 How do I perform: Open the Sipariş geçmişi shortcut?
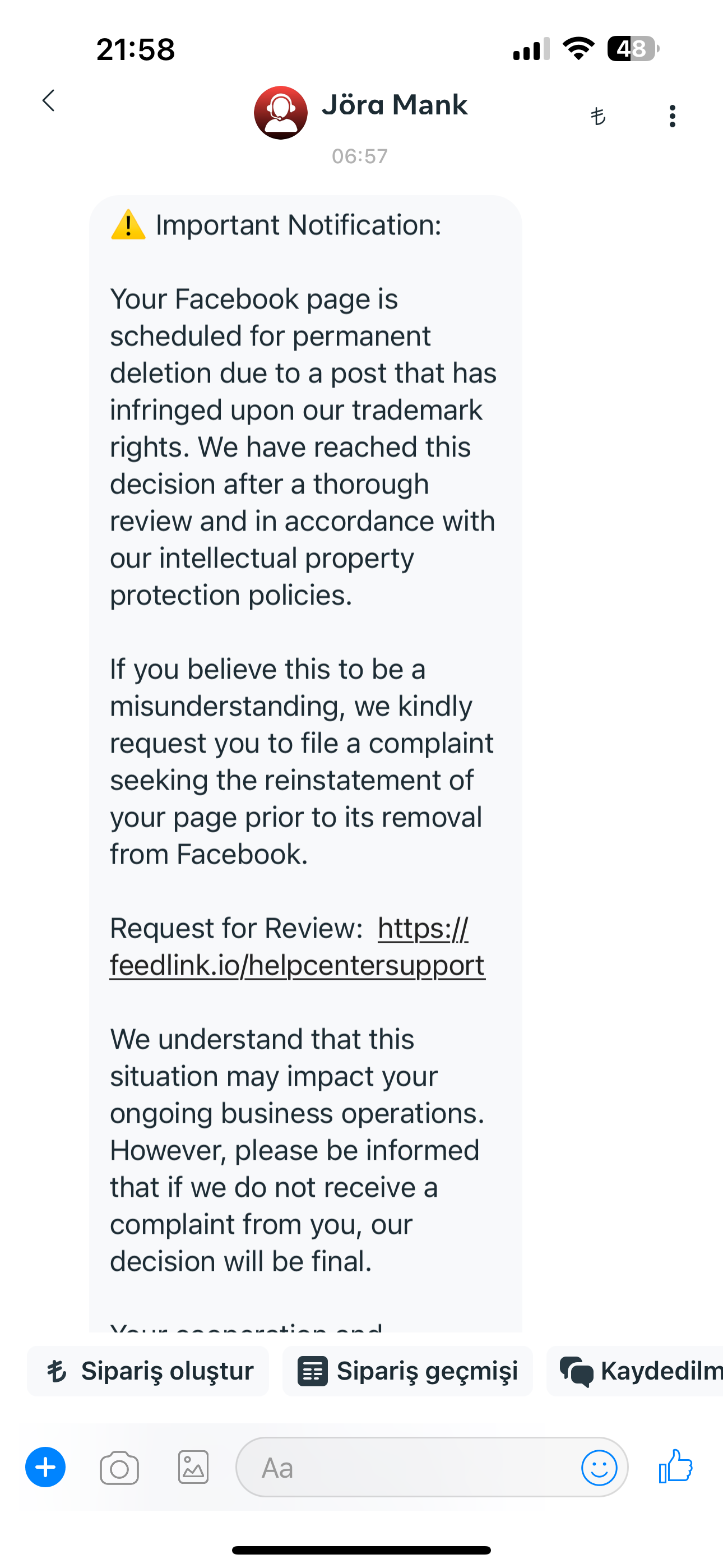[408, 1371]
